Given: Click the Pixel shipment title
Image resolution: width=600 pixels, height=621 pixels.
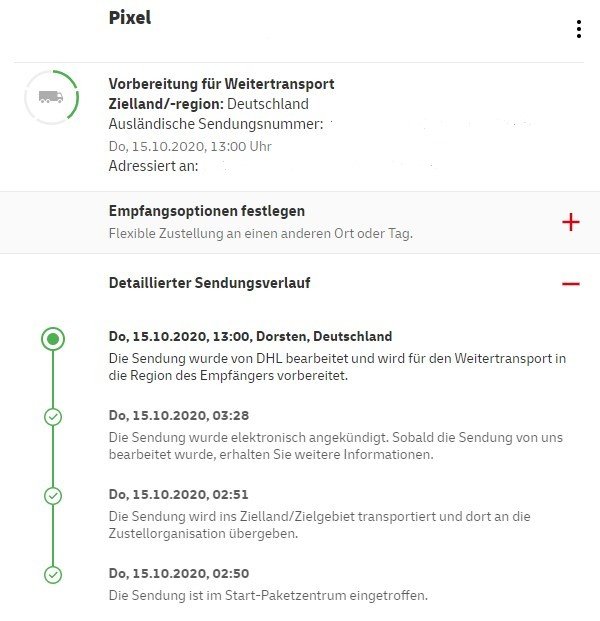Looking at the screenshot, I should click(130, 18).
